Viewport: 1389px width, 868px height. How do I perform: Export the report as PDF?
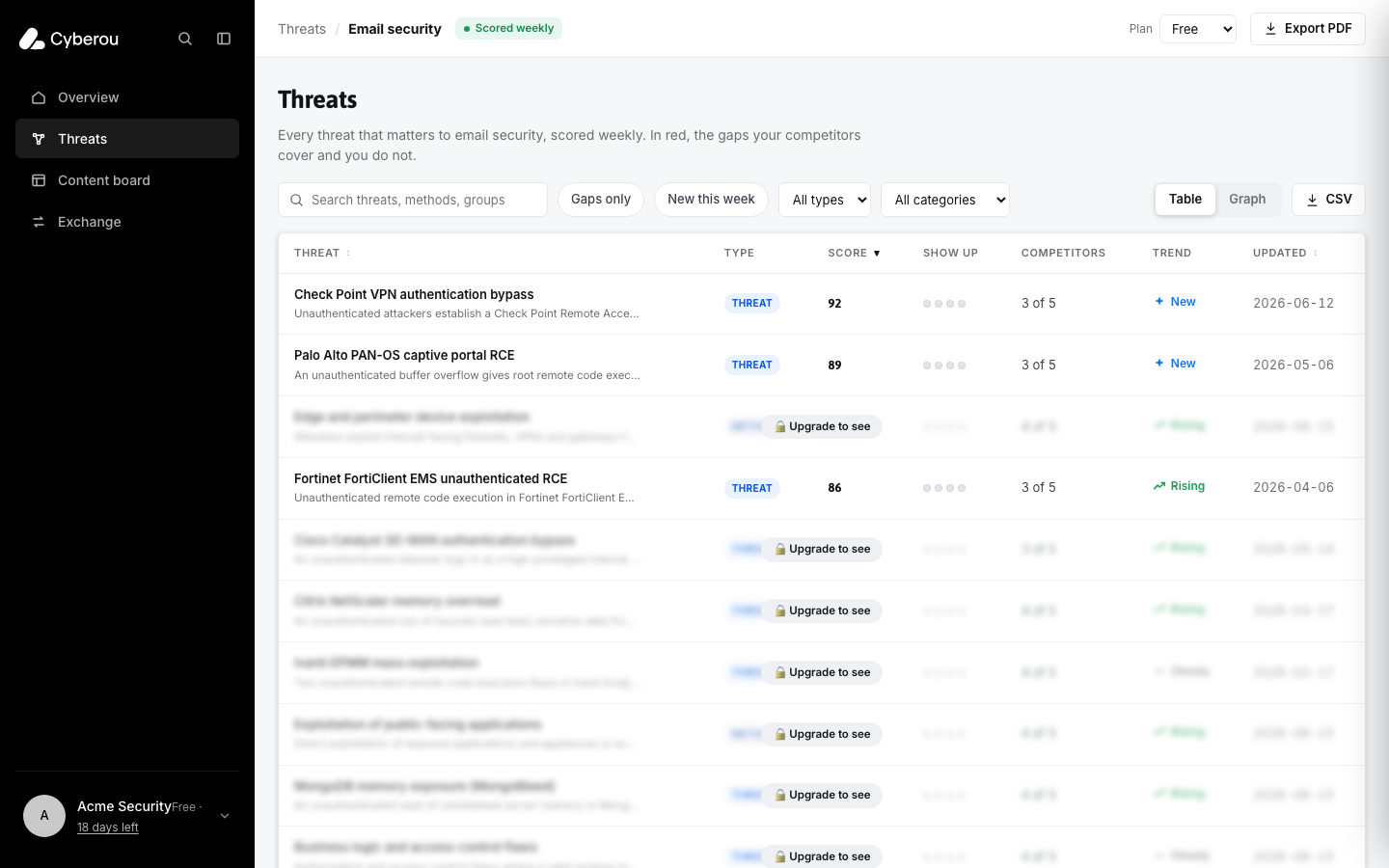pos(1308,29)
